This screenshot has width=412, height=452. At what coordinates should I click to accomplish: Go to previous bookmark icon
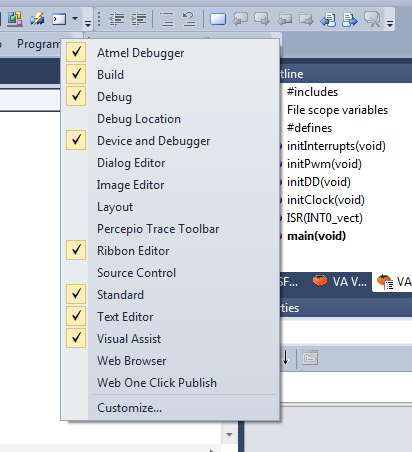[x=240, y=19]
